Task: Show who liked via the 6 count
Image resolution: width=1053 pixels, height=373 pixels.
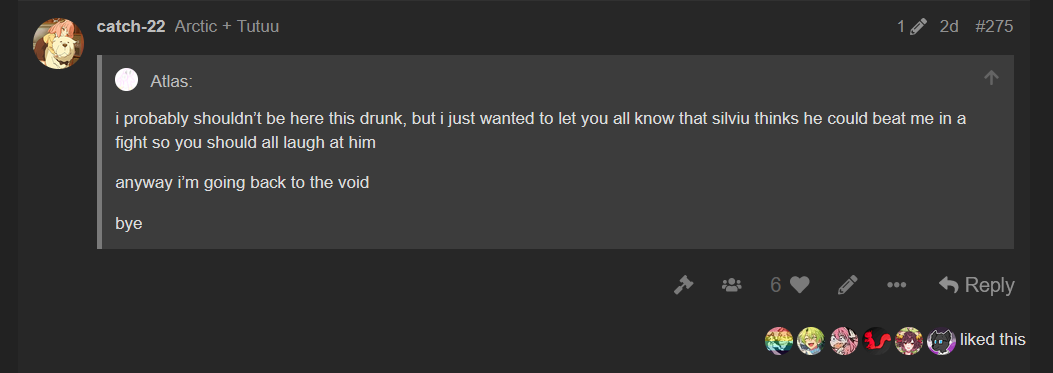Action: [x=776, y=285]
